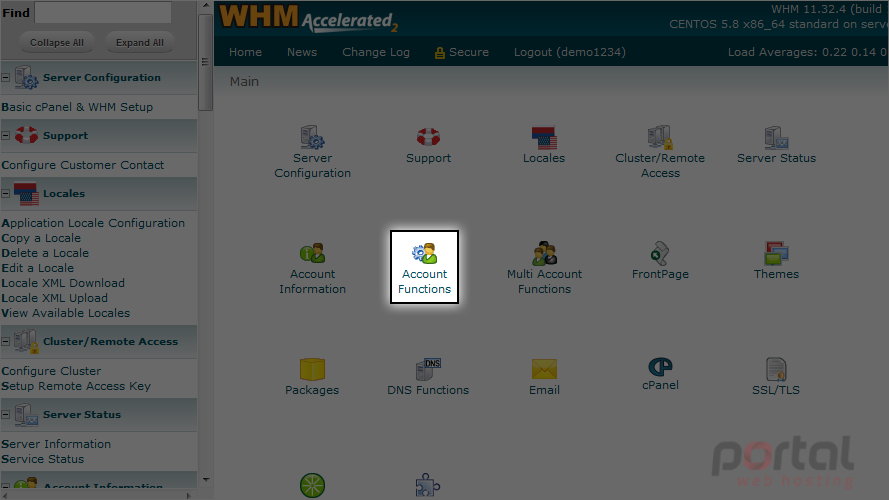
Task: Open Basic cPanel & WHM Setup link
Action: click(x=77, y=107)
